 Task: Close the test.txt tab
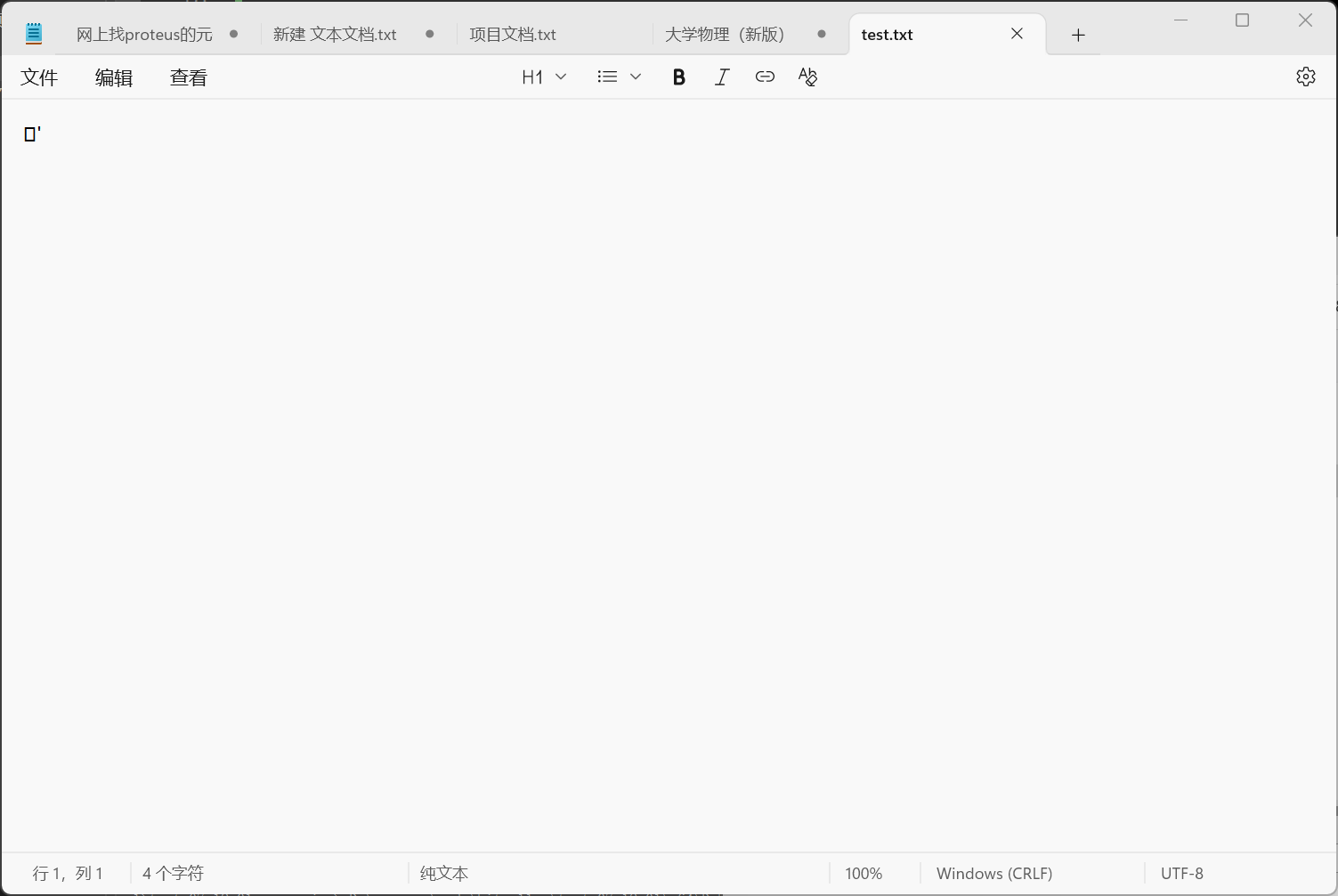tap(1017, 34)
